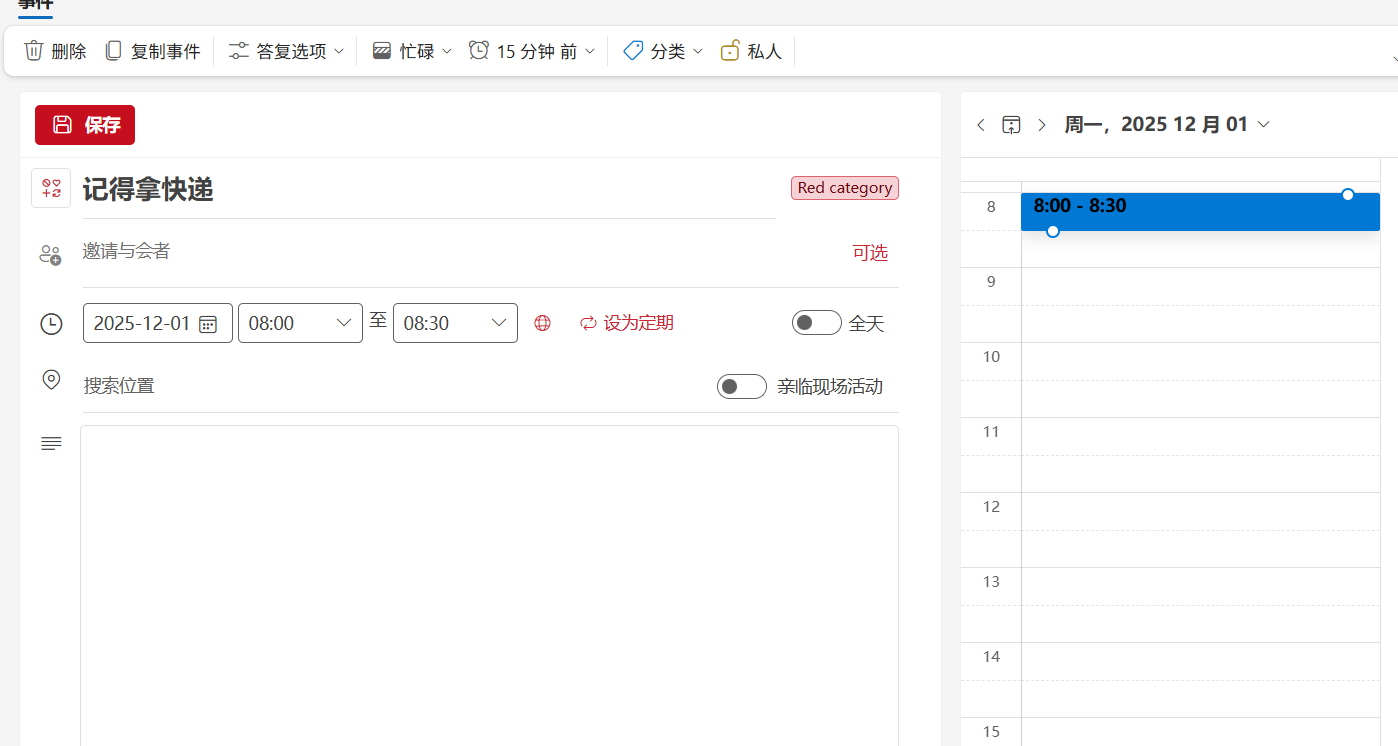Click the event block's top resize handle
Image resolution: width=1398 pixels, height=746 pixels.
[x=1348, y=194]
